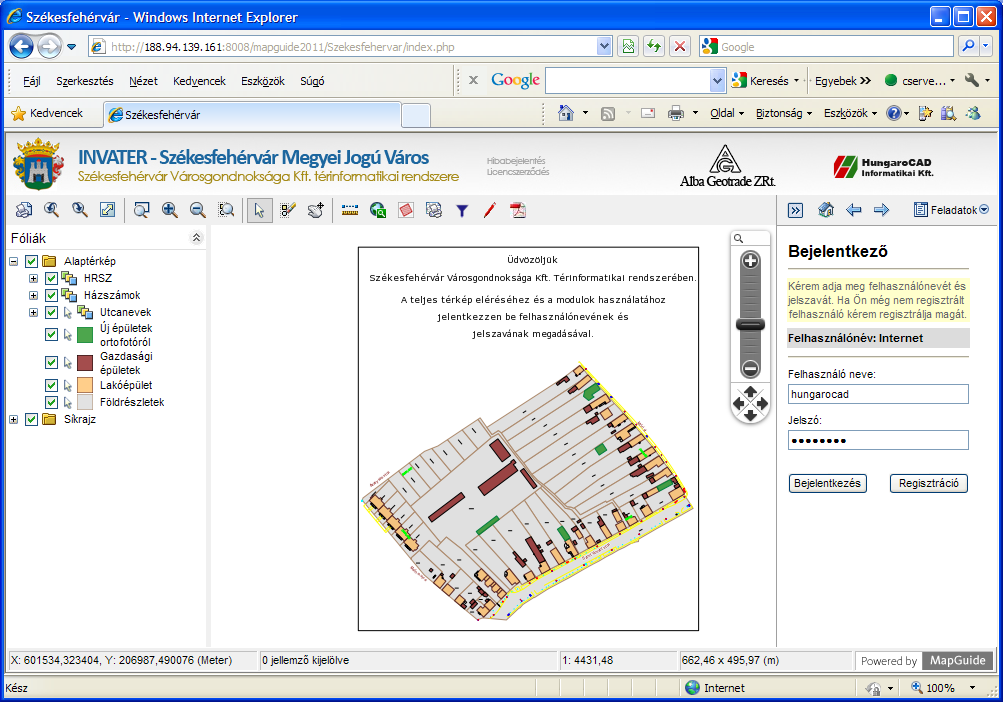
Task: Open the blue funnel filter tool
Action: [462, 210]
